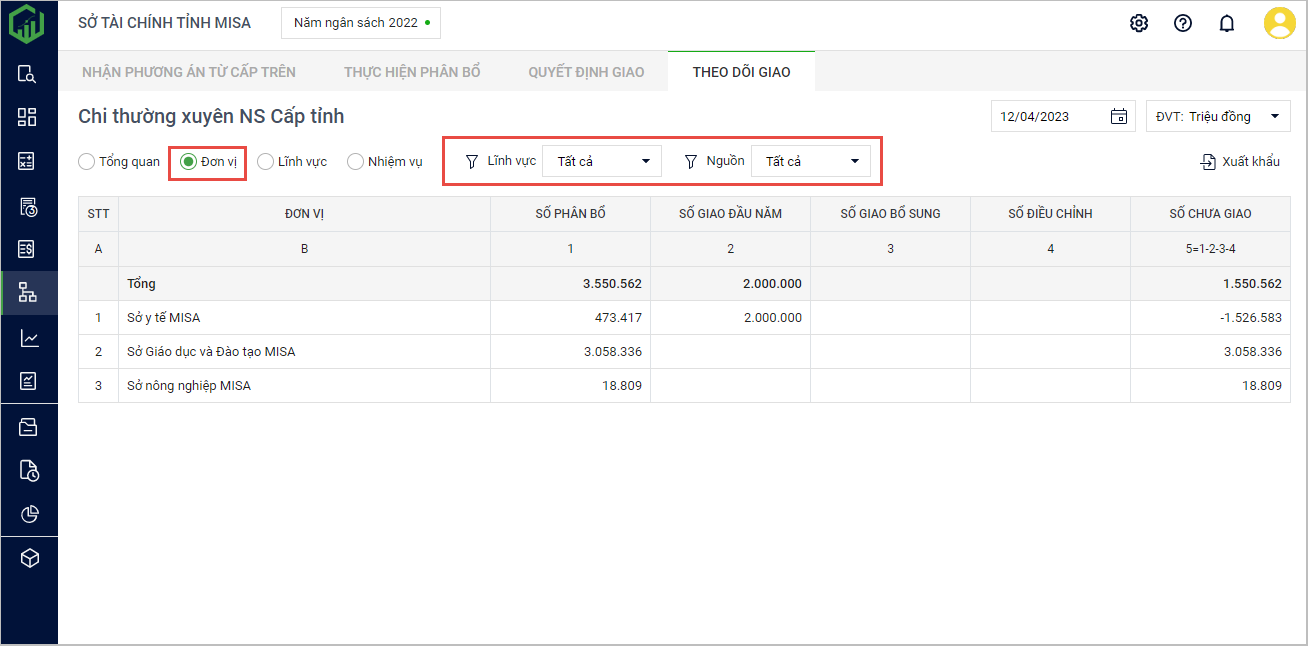This screenshot has height=646, width=1308.
Task: Open the ĐVT Triệu đồng unit dropdown
Action: tap(1218, 116)
